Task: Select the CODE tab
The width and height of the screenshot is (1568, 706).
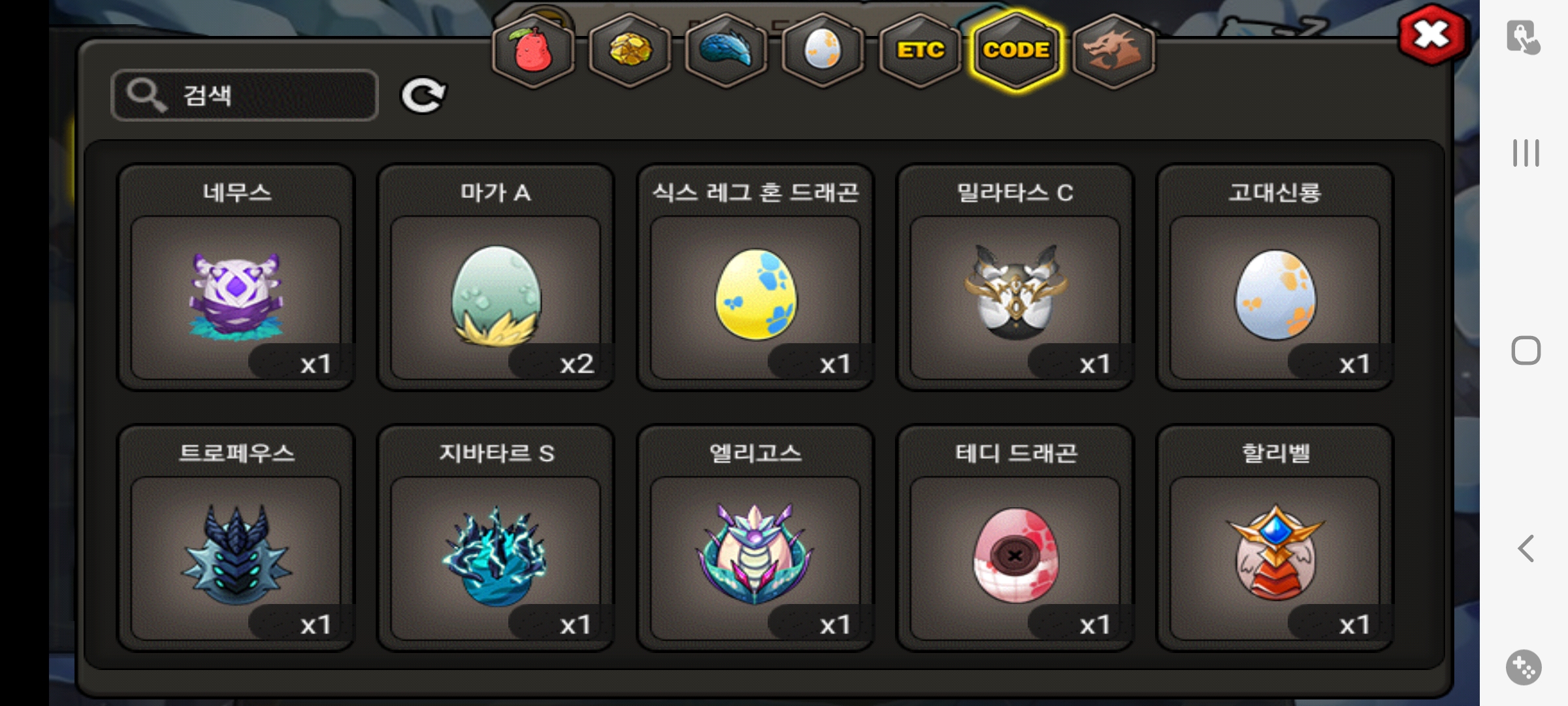Action: [1017, 51]
